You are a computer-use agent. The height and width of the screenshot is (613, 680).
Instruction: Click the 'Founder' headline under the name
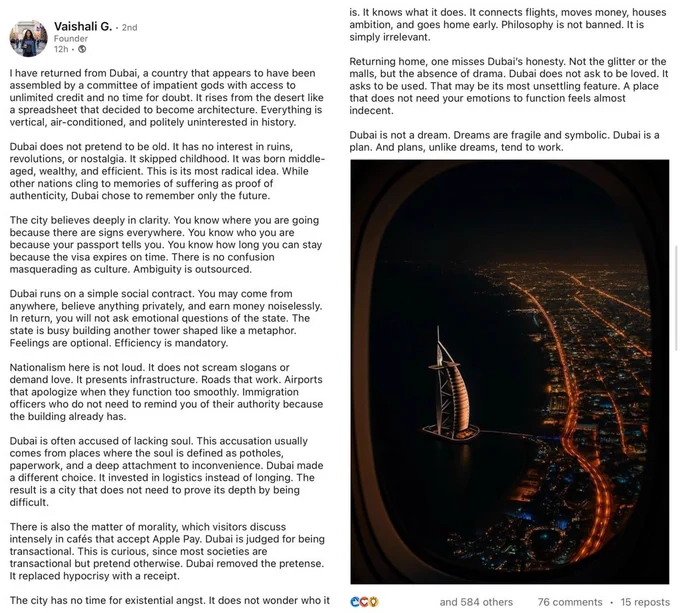click(x=71, y=39)
